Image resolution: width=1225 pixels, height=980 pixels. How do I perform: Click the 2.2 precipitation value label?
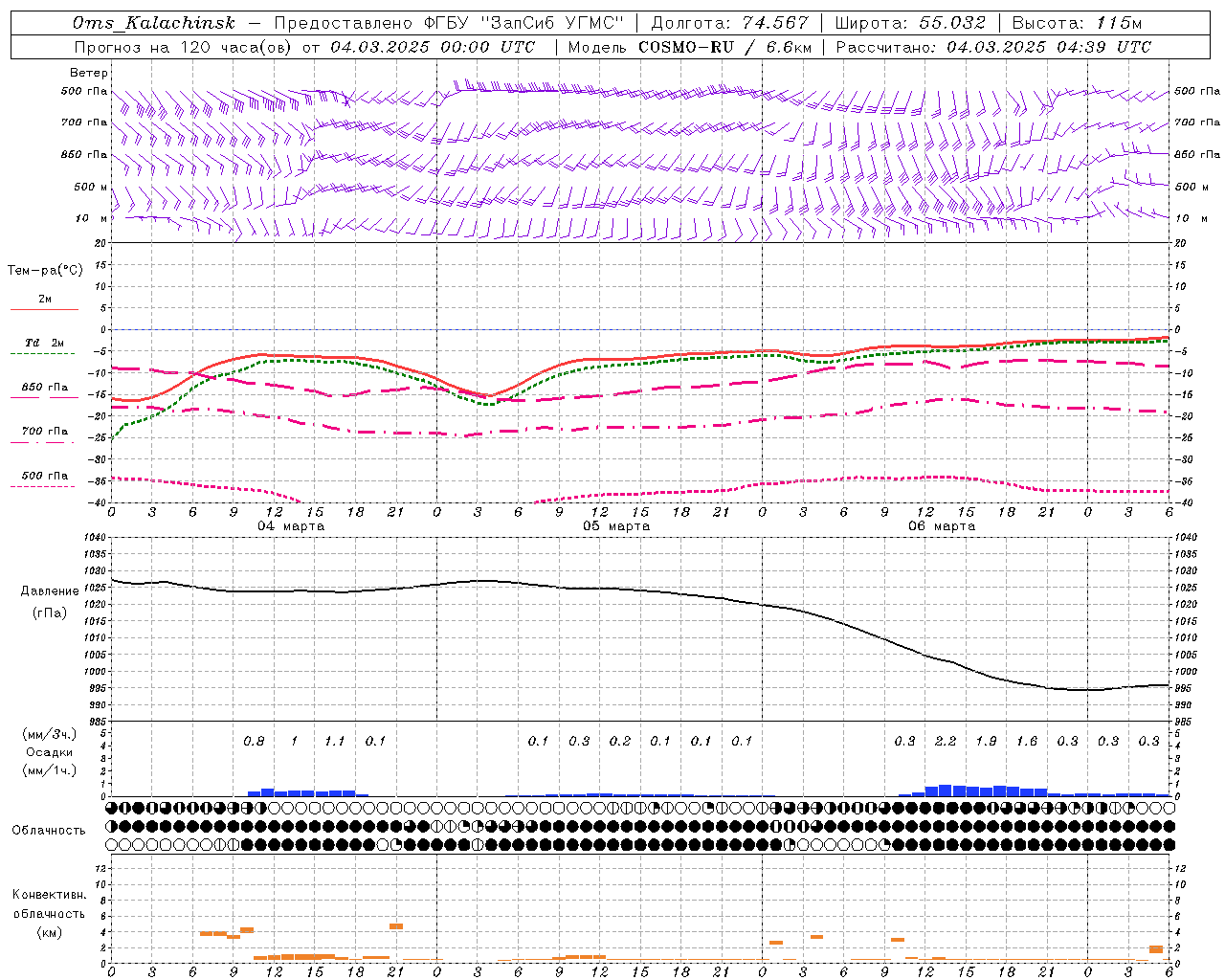[946, 741]
